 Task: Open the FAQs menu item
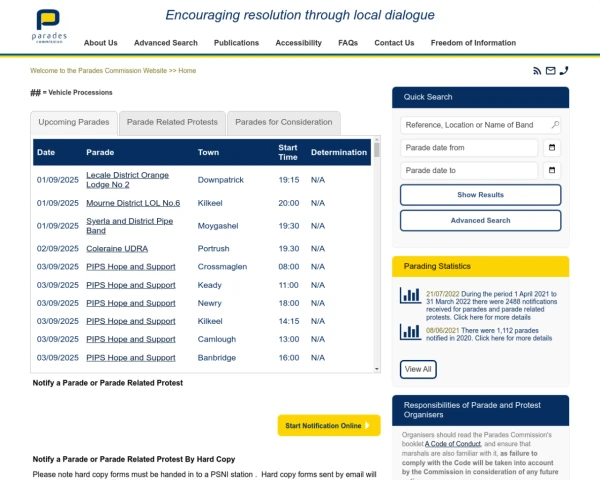point(348,43)
